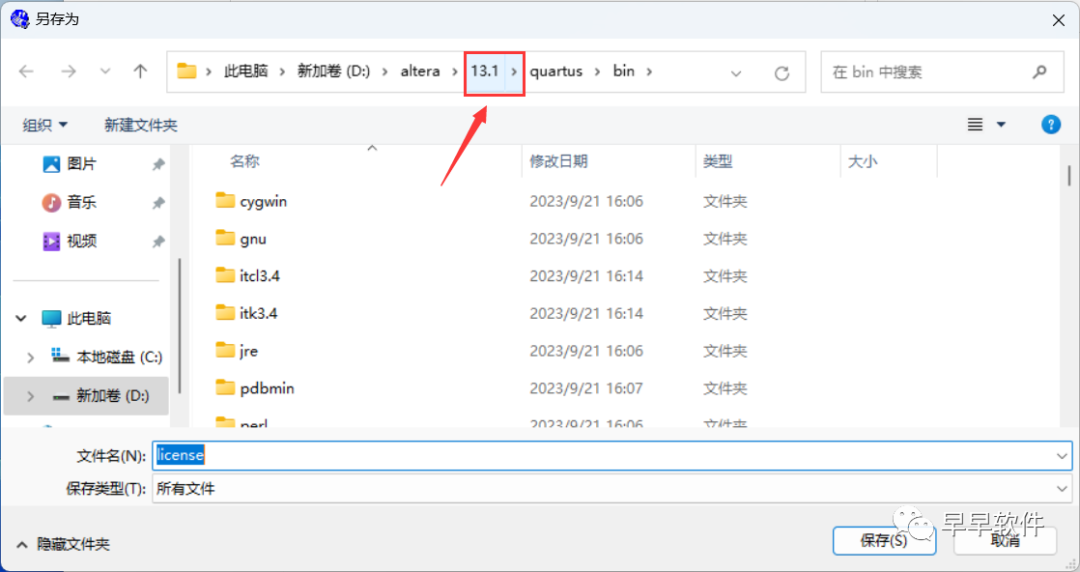1080x572 pixels.
Task: Select quartus in the address path
Action: (556, 71)
